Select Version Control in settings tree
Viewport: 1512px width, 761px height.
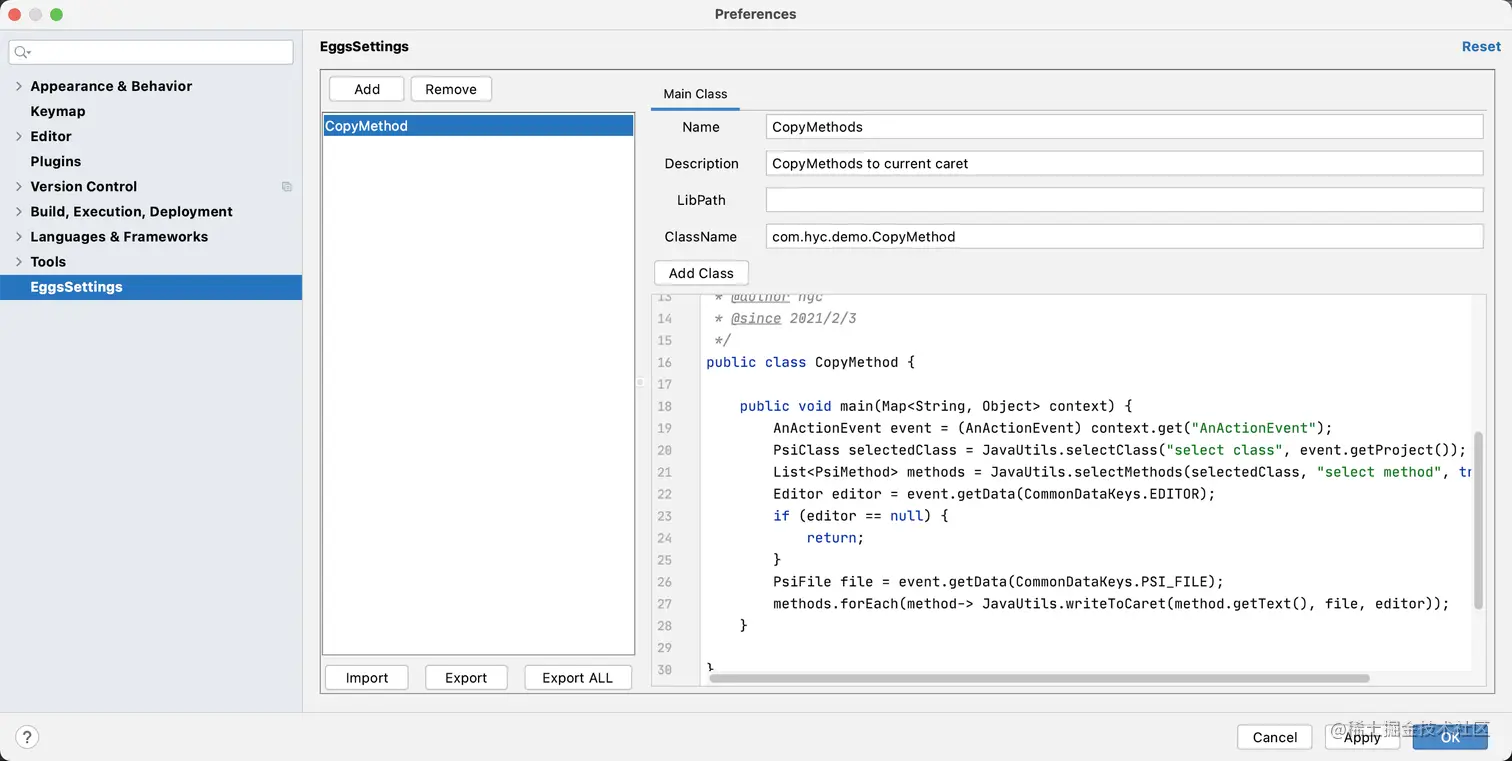[83, 186]
